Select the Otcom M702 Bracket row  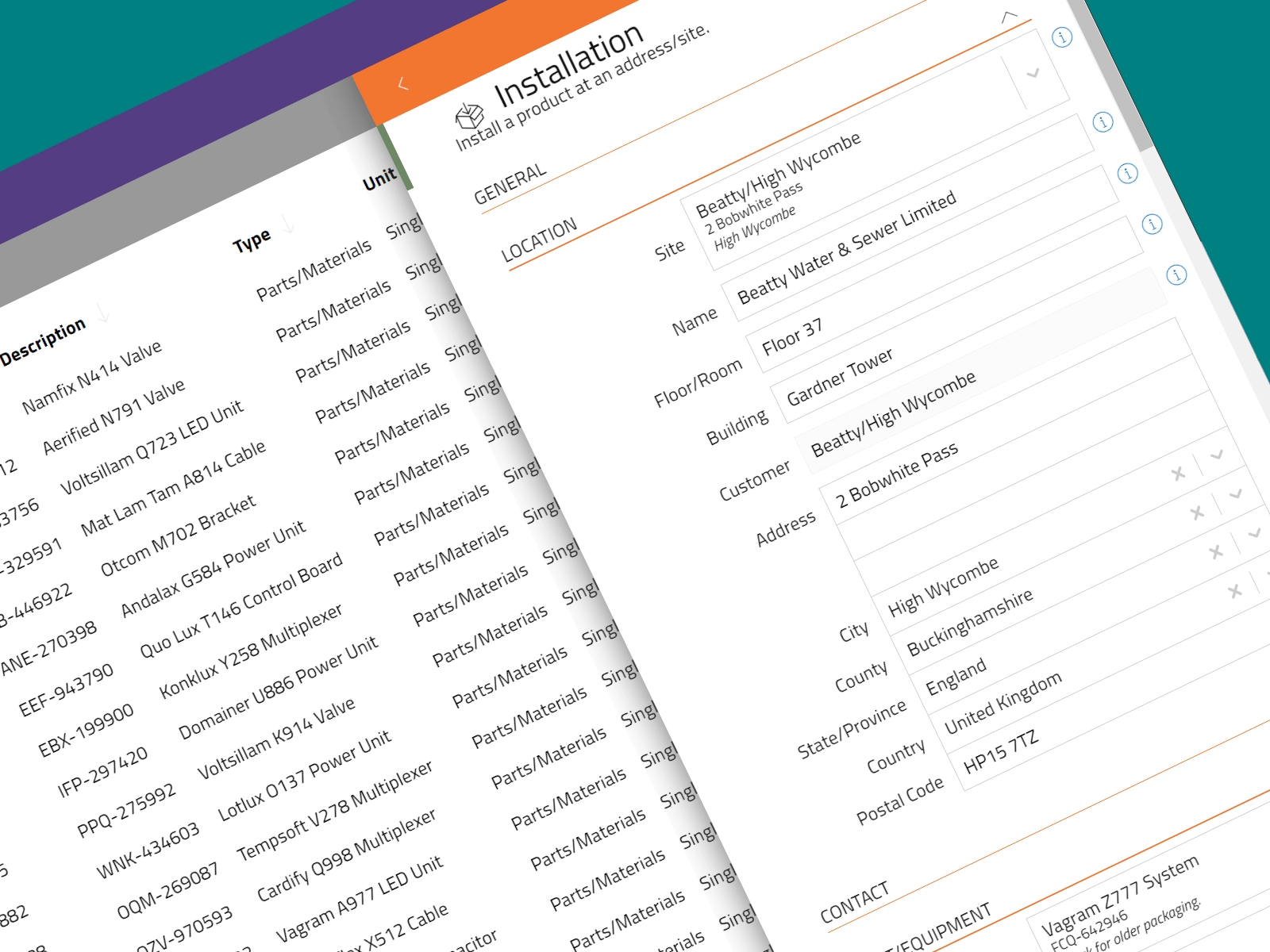pos(179,535)
